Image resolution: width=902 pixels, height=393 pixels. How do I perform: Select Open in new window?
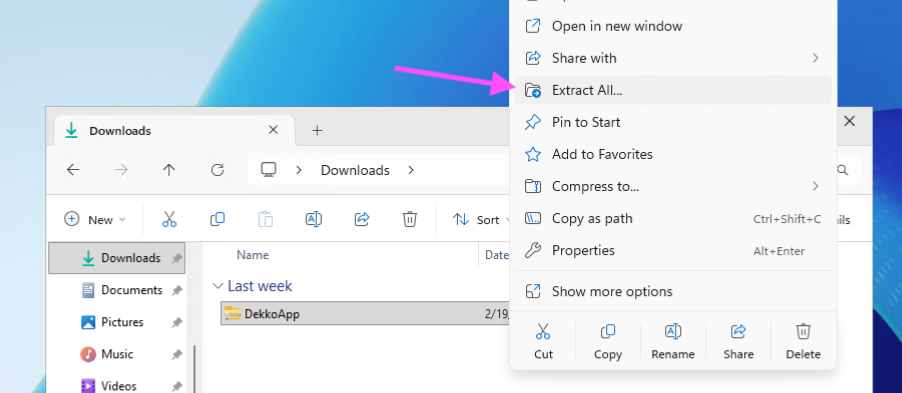pyautogui.click(x=672, y=26)
